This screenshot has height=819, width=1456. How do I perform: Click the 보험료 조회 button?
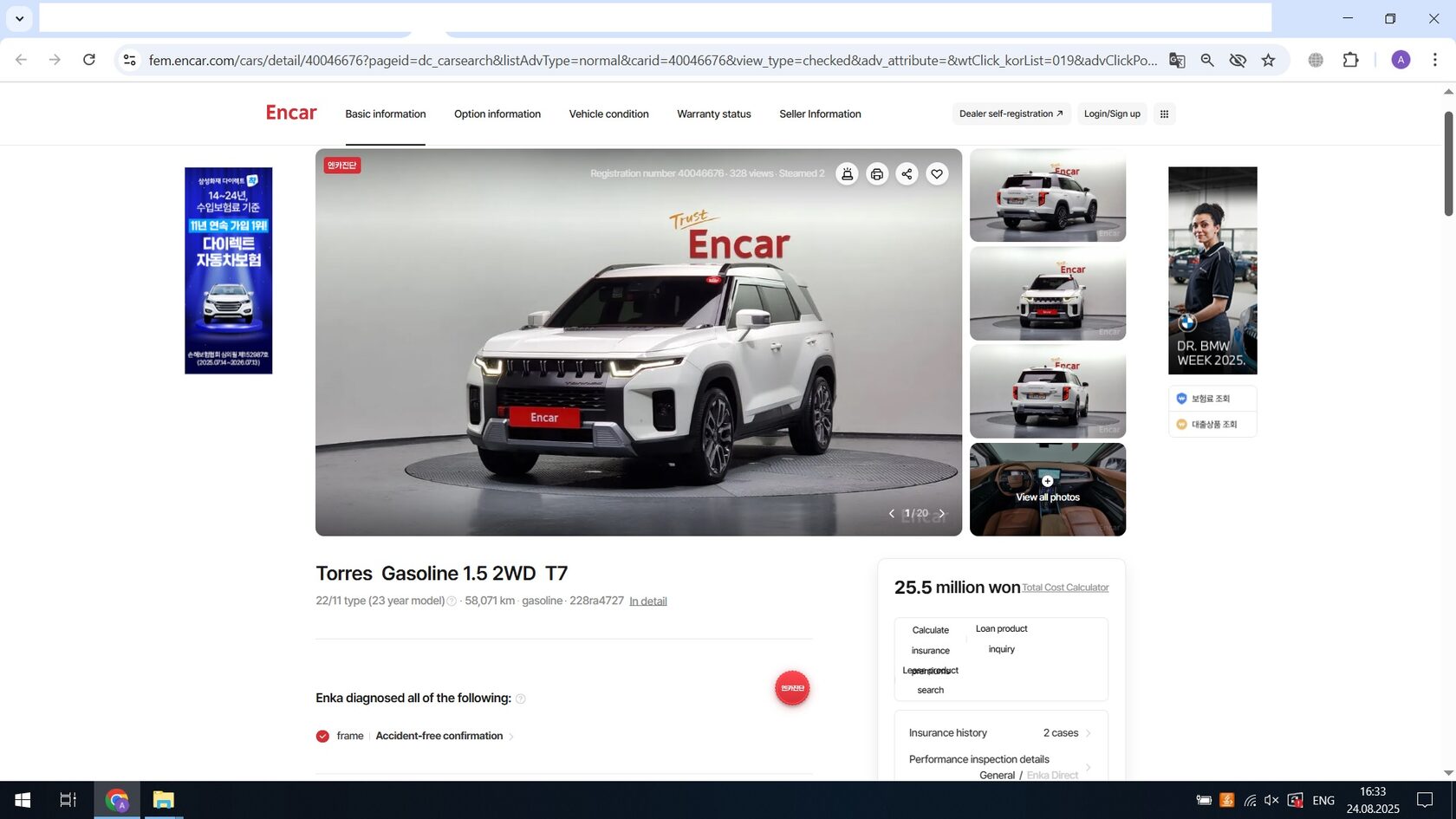coord(1212,399)
